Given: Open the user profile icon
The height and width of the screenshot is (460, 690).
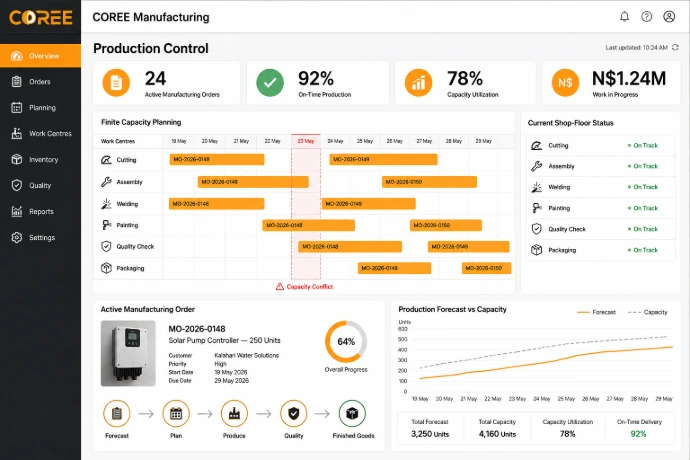Looking at the screenshot, I should coord(669,17).
